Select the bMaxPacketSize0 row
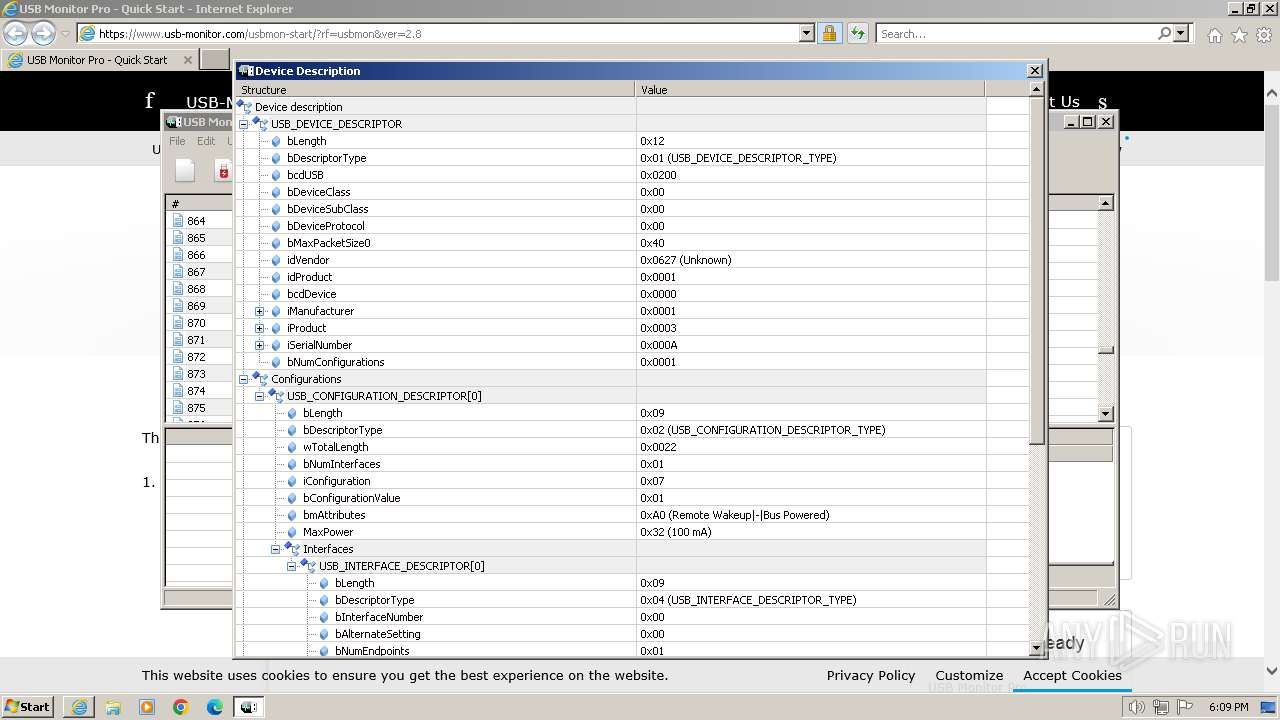1280x720 pixels. point(632,243)
